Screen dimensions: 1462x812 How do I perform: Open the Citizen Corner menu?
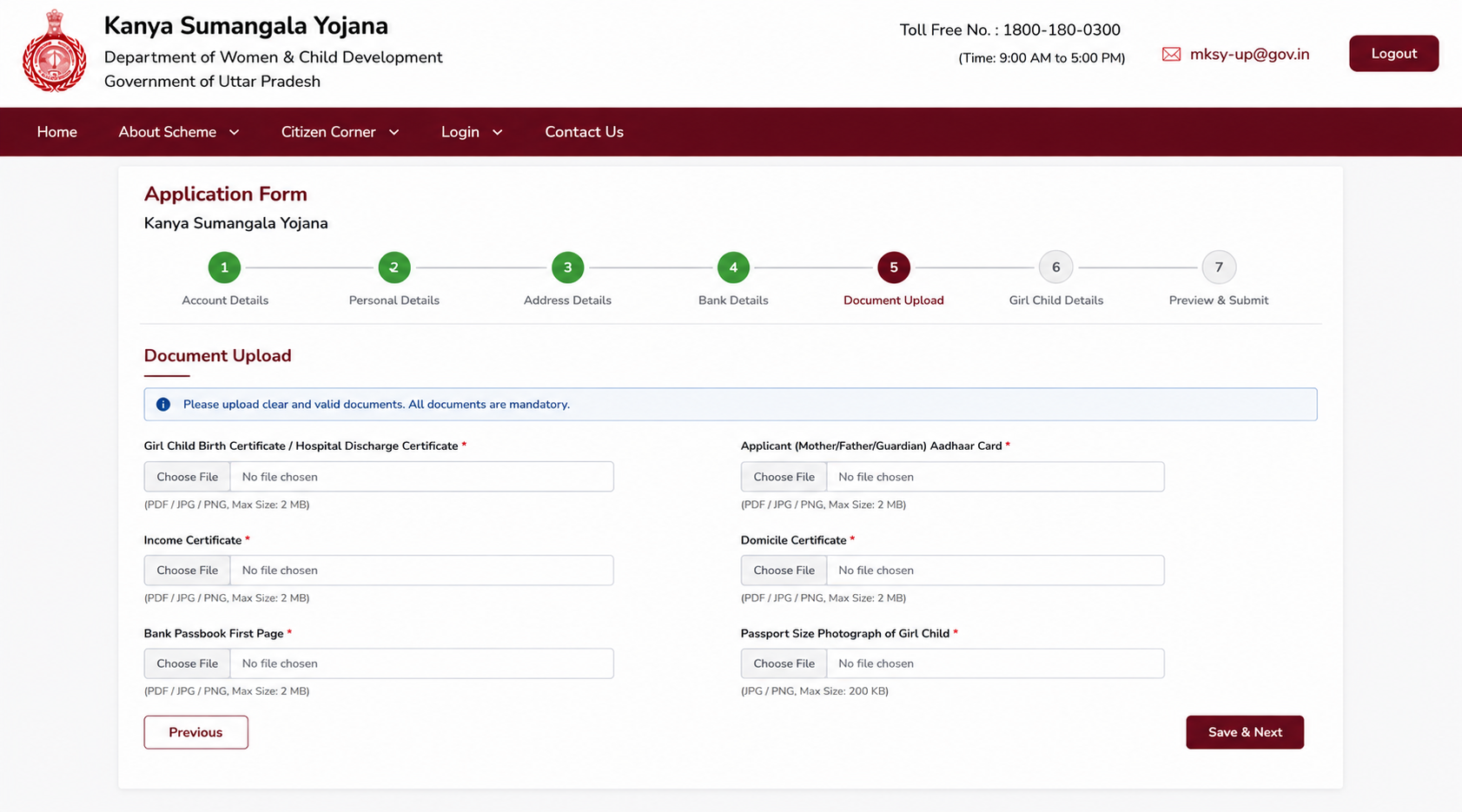[328, 132]
